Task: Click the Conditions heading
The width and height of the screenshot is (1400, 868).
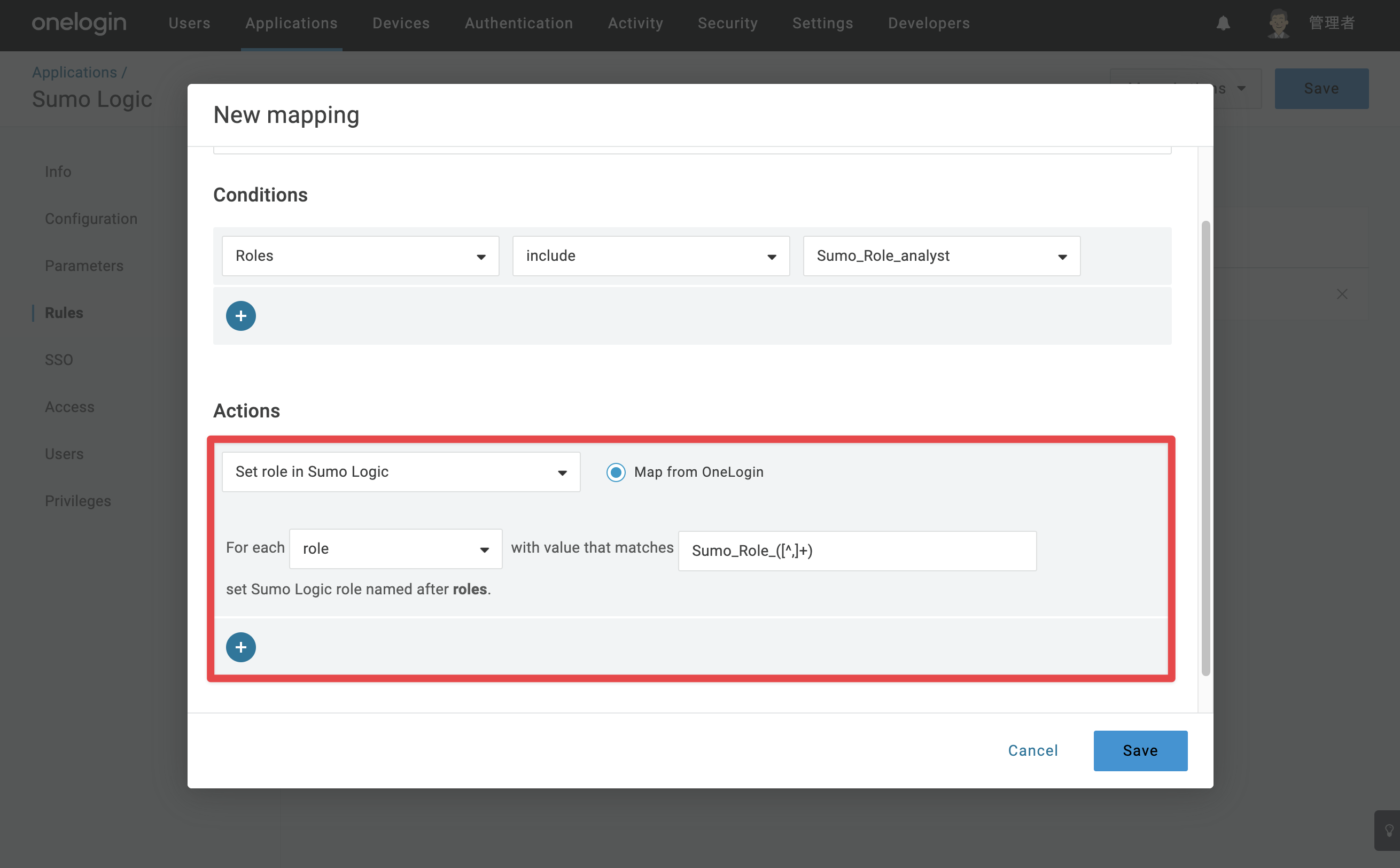Action: (260, 195)
